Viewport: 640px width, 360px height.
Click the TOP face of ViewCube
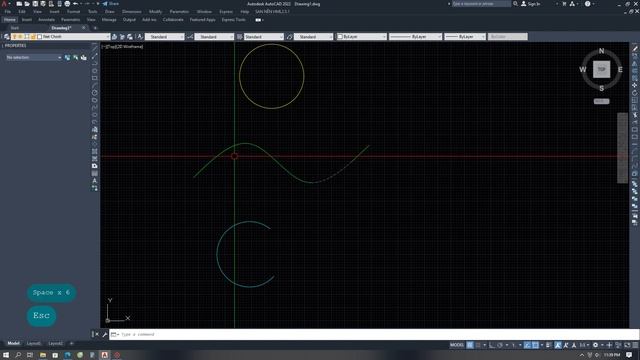coord(601,69)
